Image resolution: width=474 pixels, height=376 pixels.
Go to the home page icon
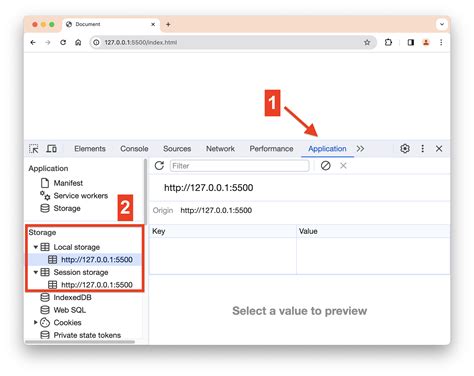point(78,42)
